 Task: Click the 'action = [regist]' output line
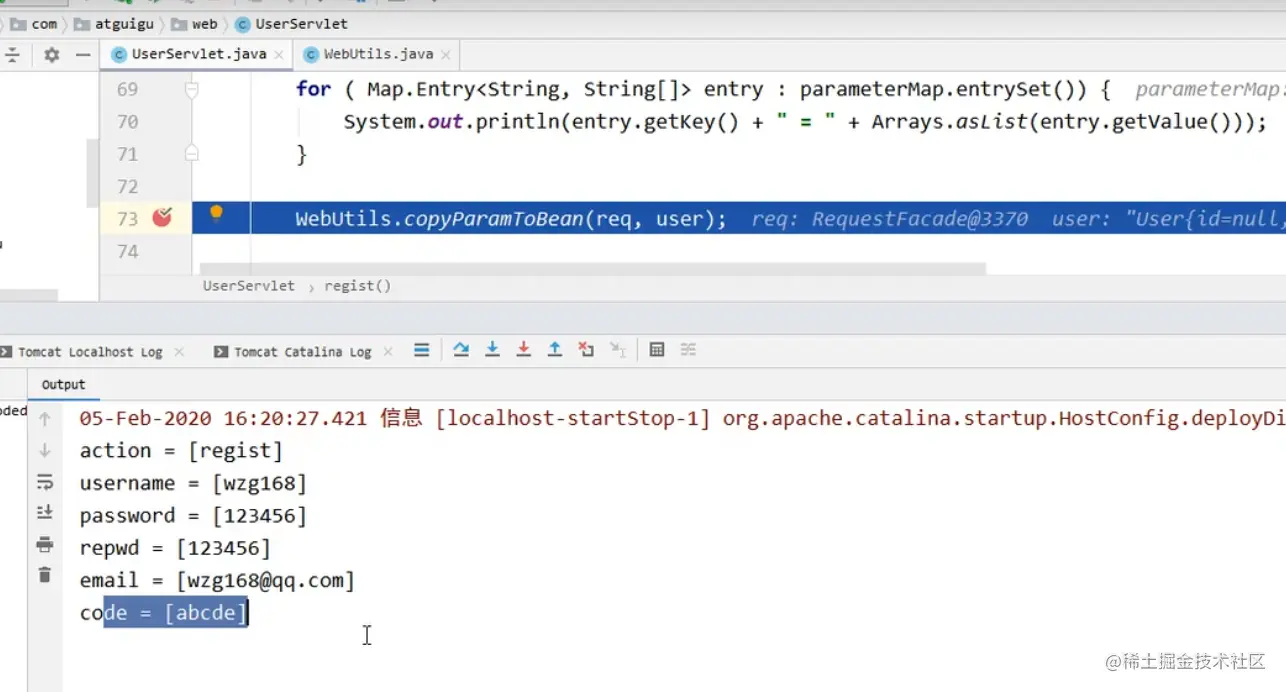pos(181,451)
